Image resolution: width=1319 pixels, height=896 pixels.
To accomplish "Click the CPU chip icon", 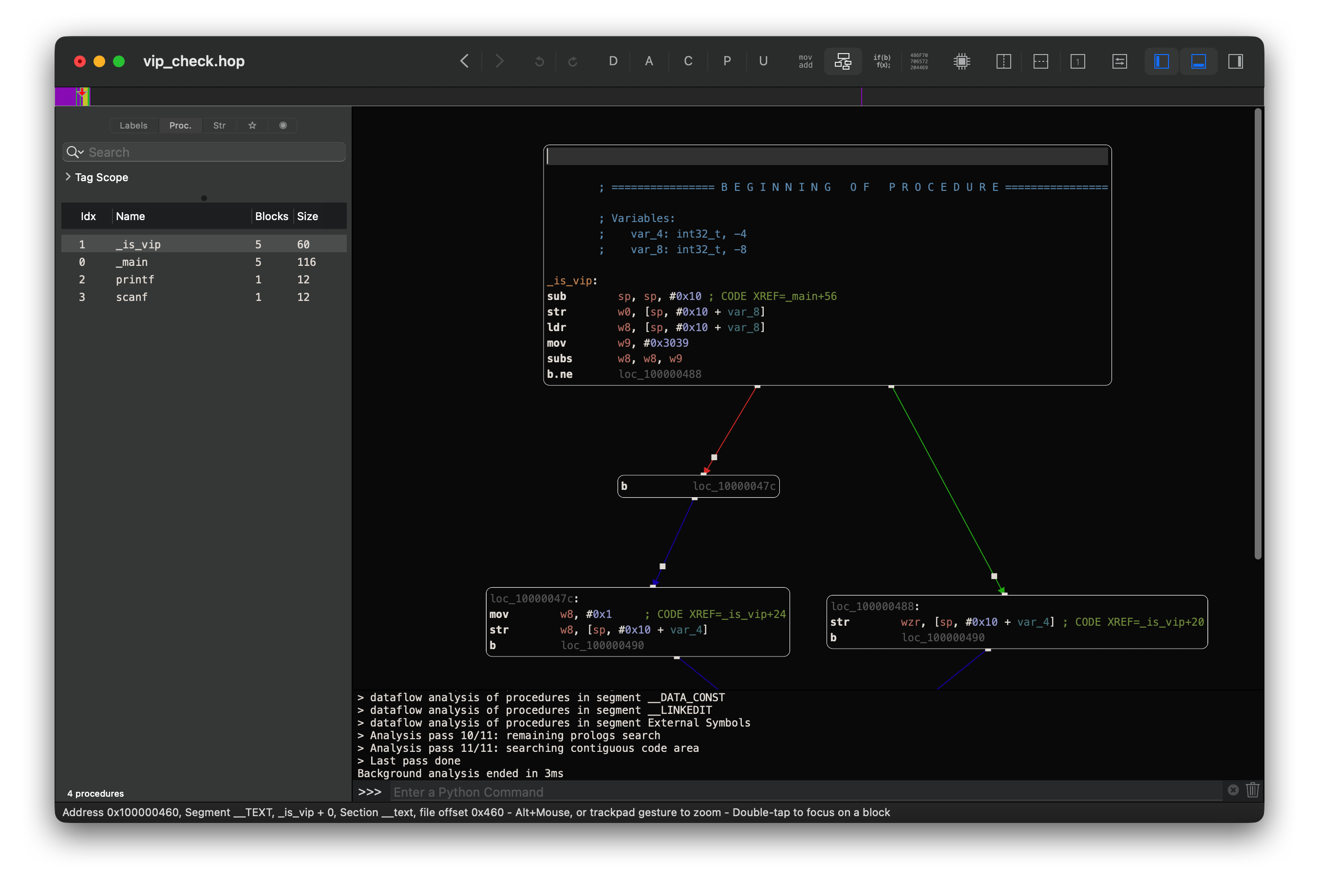I will (961, 61).
